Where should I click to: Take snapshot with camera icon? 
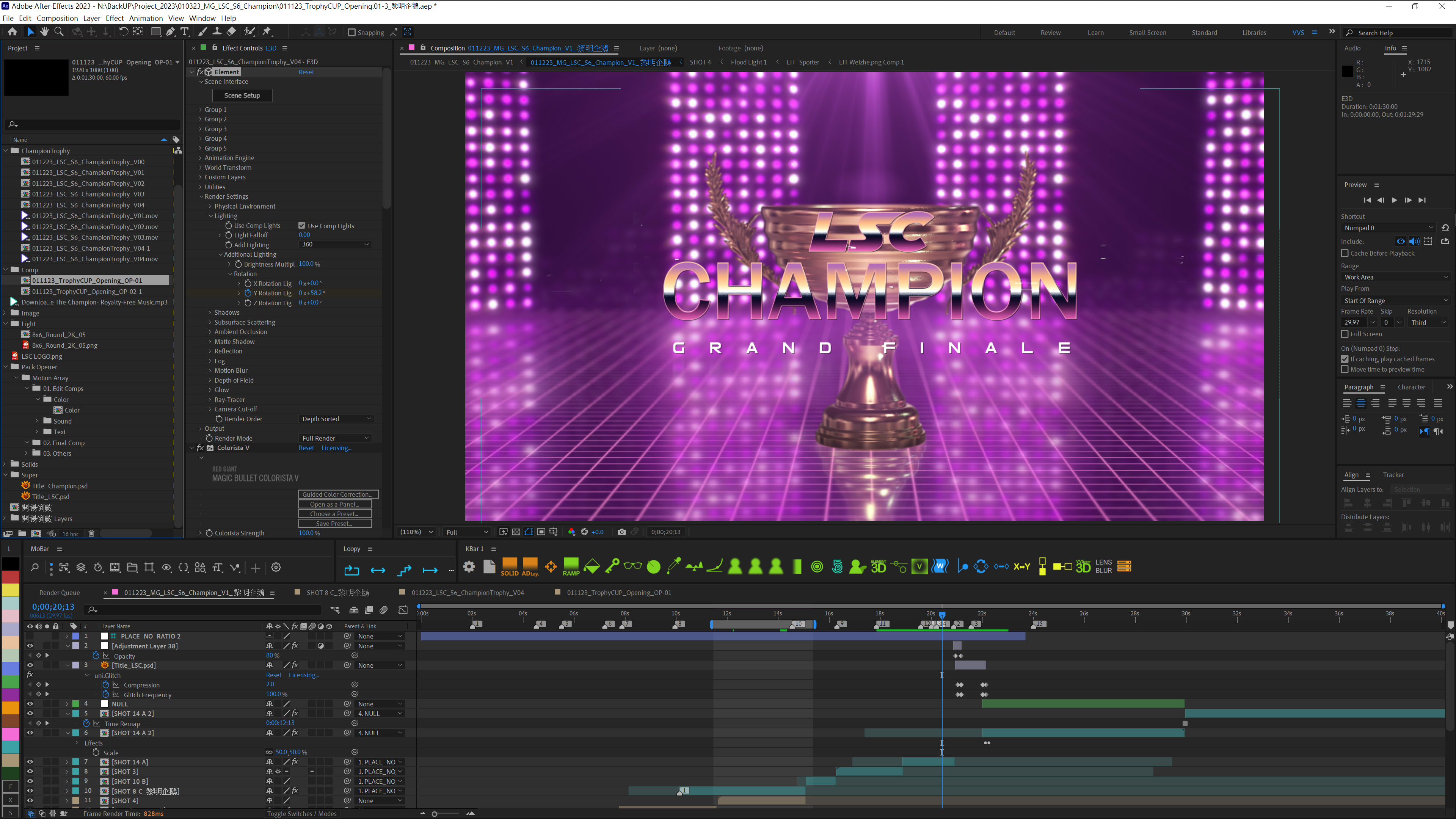point(622,532)
